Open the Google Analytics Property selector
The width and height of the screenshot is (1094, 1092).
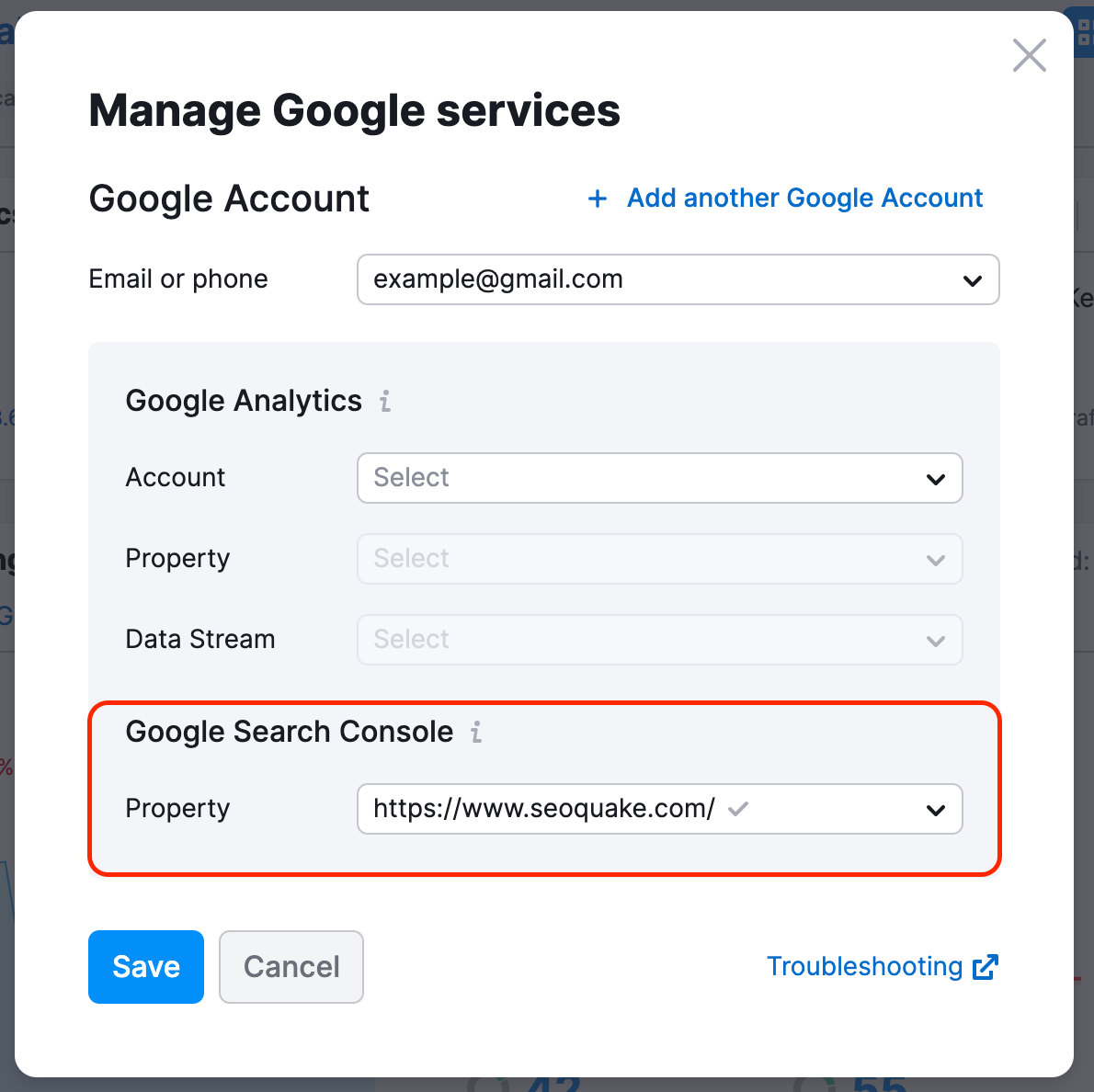(659, 559)
